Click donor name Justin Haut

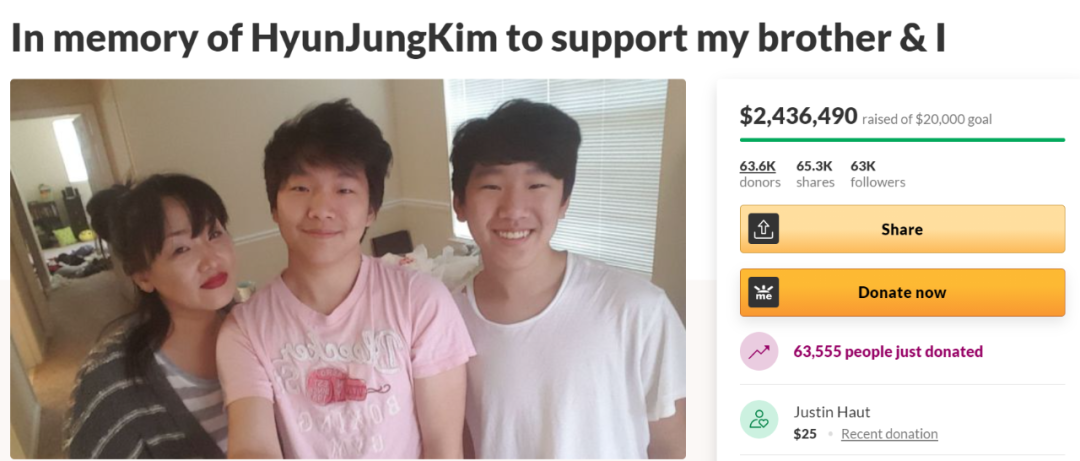[831, 412]
